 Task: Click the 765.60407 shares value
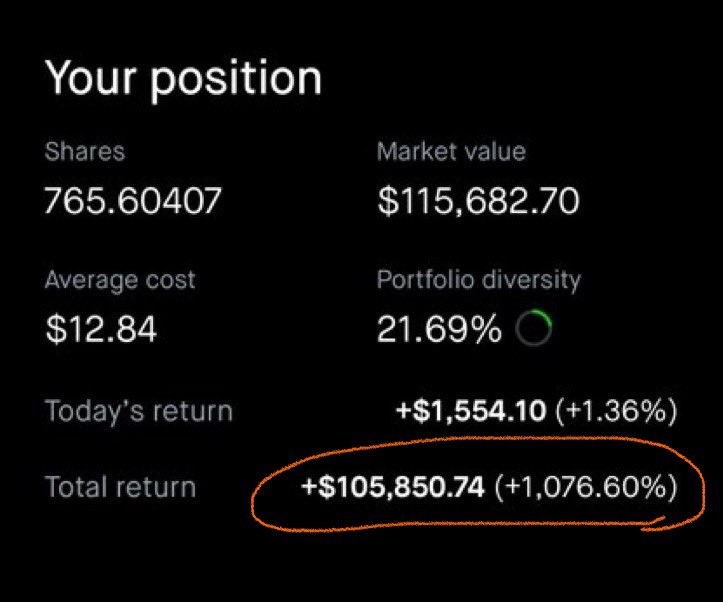pyautogui.click(x=133, y=202)
